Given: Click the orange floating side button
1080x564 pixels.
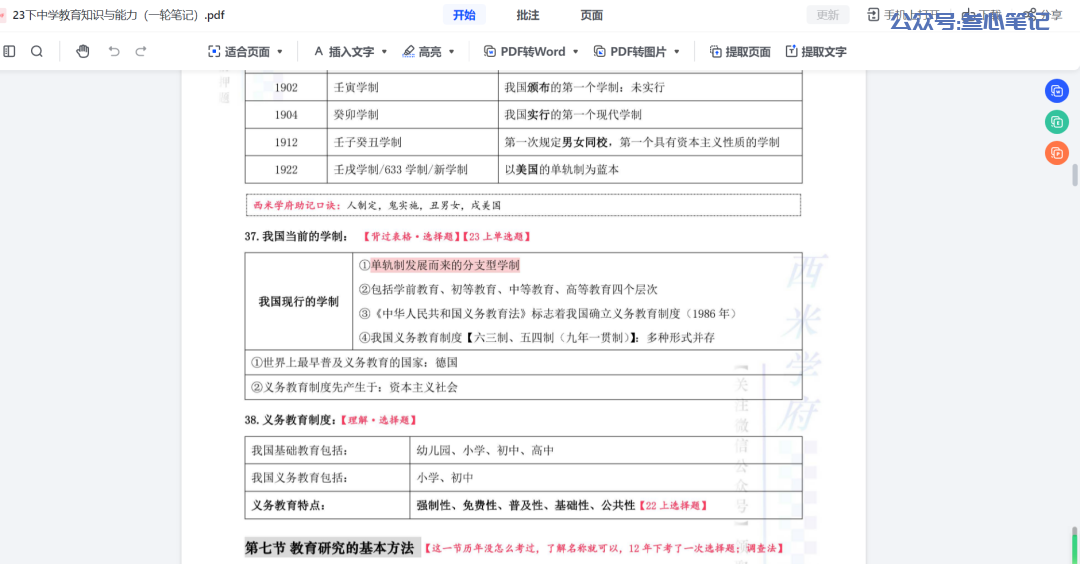Looking at the screenshot, I should (x=1057, y=153).
